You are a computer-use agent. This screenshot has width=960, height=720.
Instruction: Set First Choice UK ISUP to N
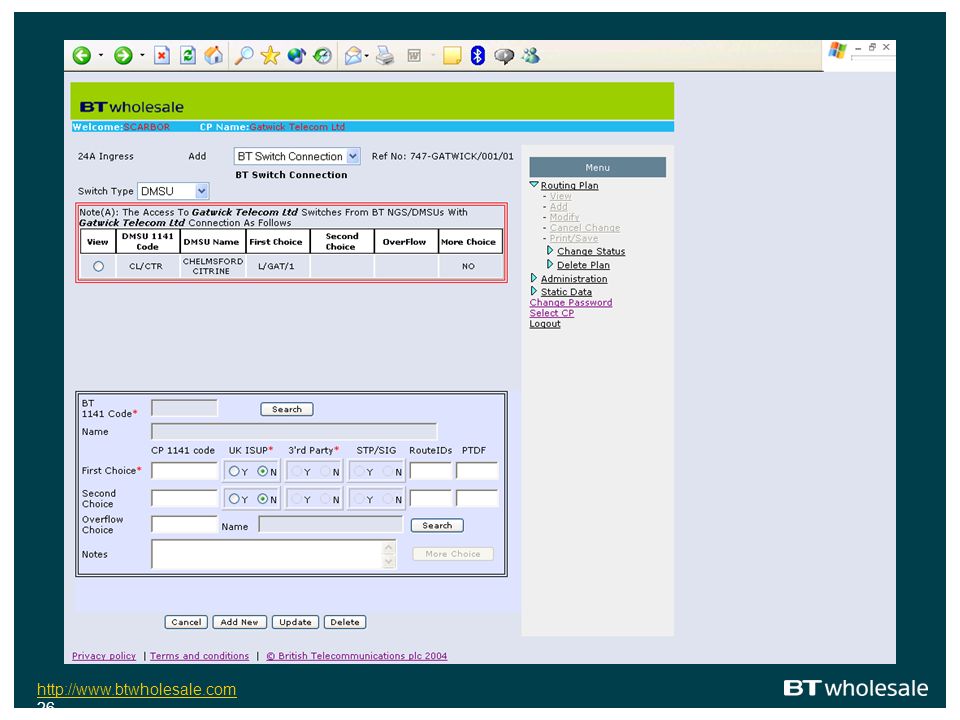[263, 471]
